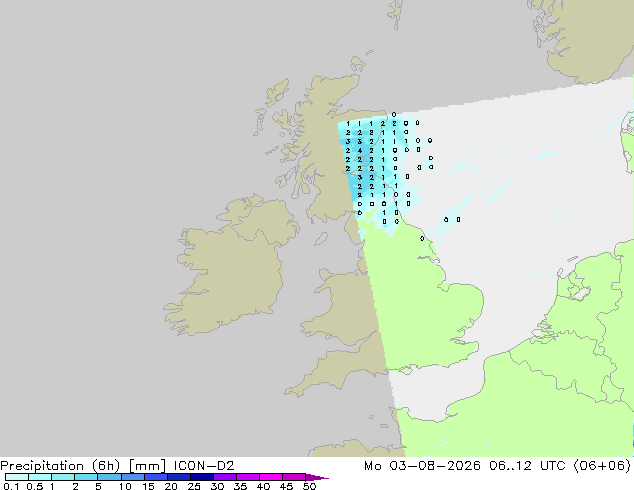Viewport: 634px width, 490px height.
Task: Click the legend label '50'
Action: click(x=309, y=486)
